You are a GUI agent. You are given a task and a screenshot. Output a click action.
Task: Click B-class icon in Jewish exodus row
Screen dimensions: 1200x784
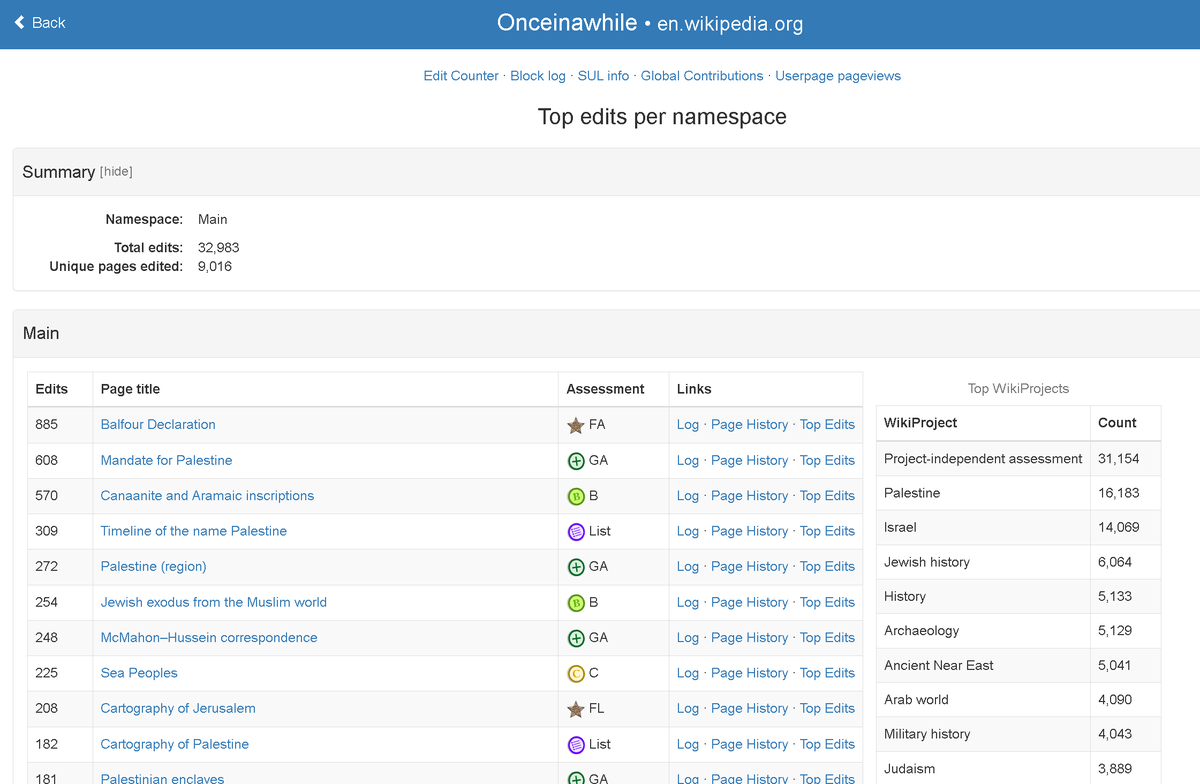tap(576, 603)
